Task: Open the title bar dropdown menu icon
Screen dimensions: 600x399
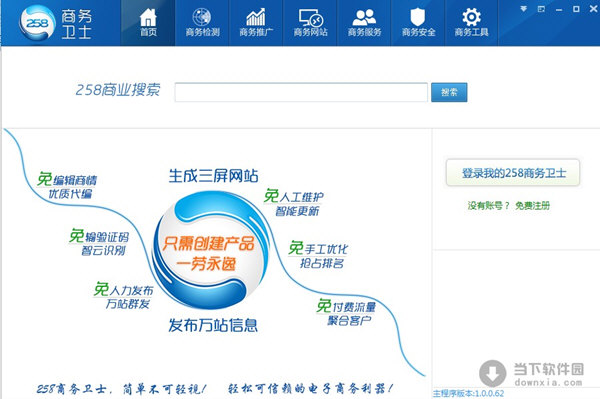Action: coord(523,9)
